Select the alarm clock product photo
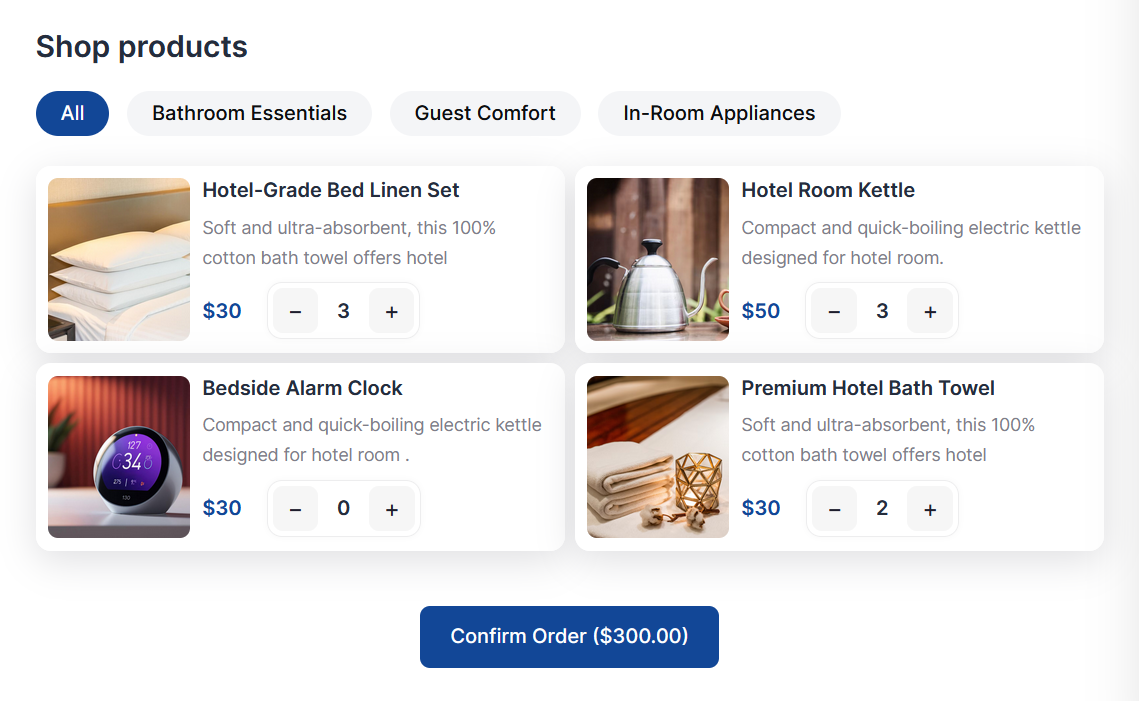The height and width of the screenshot is (701, 1140). [x=119, y=457]
